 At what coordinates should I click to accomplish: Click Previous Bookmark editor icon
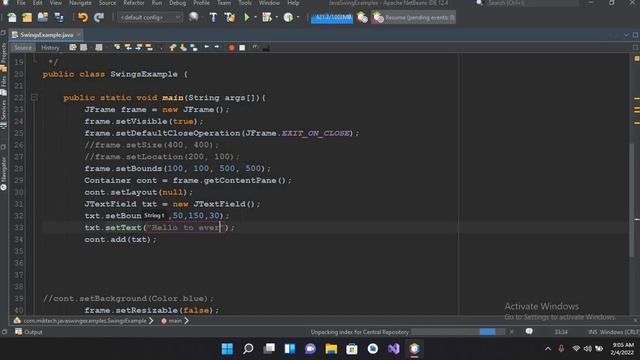pyautogui.click(x=173, y=47)
